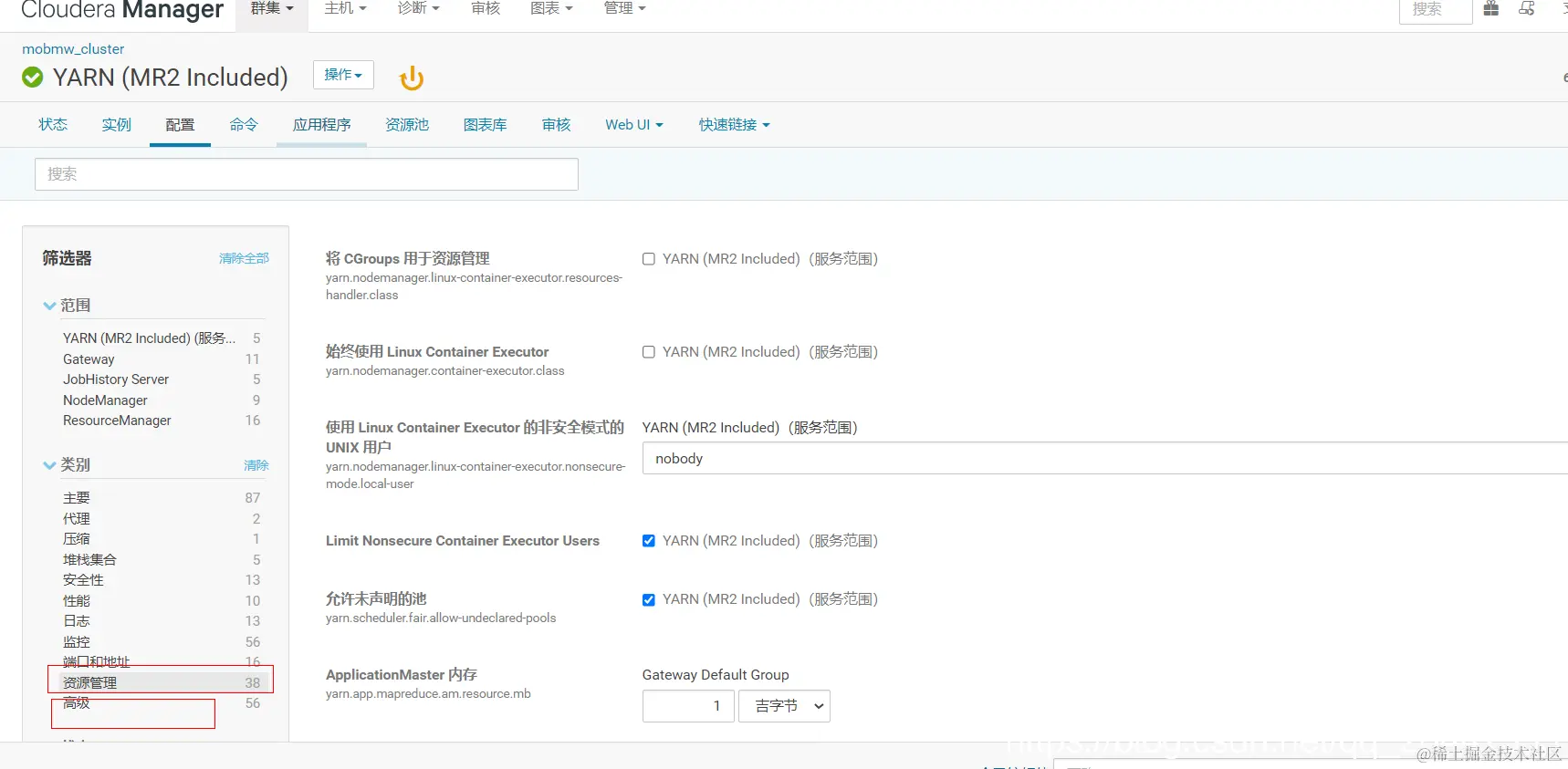Click the green healthy status check icon
The width and height of the screenshot is (1568, 769).
[x=33, y=78]
